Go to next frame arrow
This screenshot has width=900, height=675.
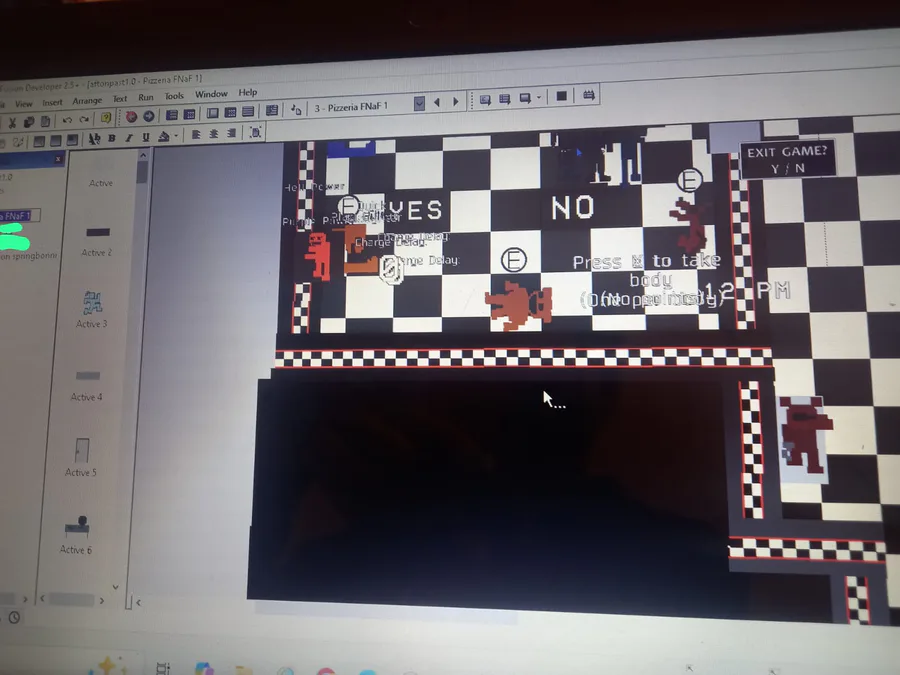(456, 102)
